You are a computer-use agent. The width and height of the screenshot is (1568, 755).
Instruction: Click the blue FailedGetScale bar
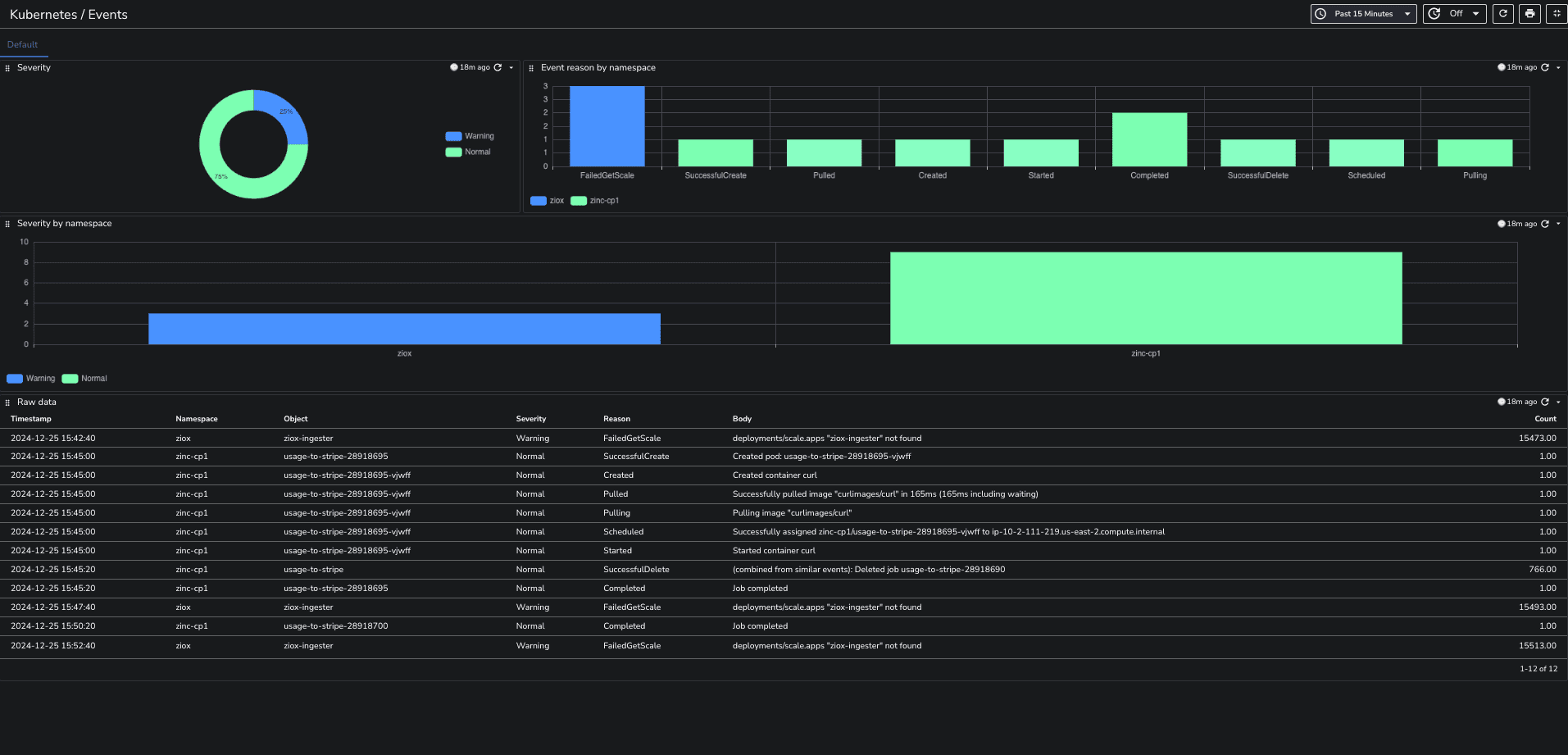pyautogui.click(x=607, y=126)
